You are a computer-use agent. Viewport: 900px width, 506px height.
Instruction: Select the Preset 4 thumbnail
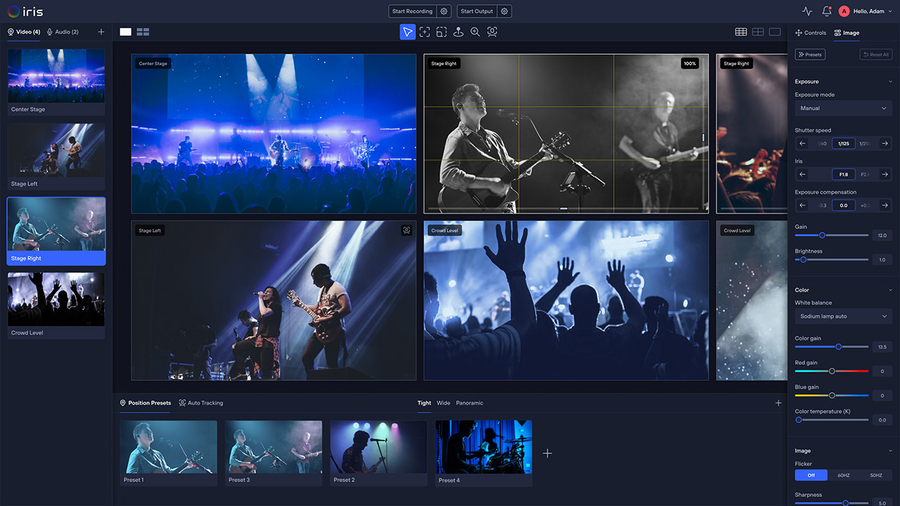[484, 446]
